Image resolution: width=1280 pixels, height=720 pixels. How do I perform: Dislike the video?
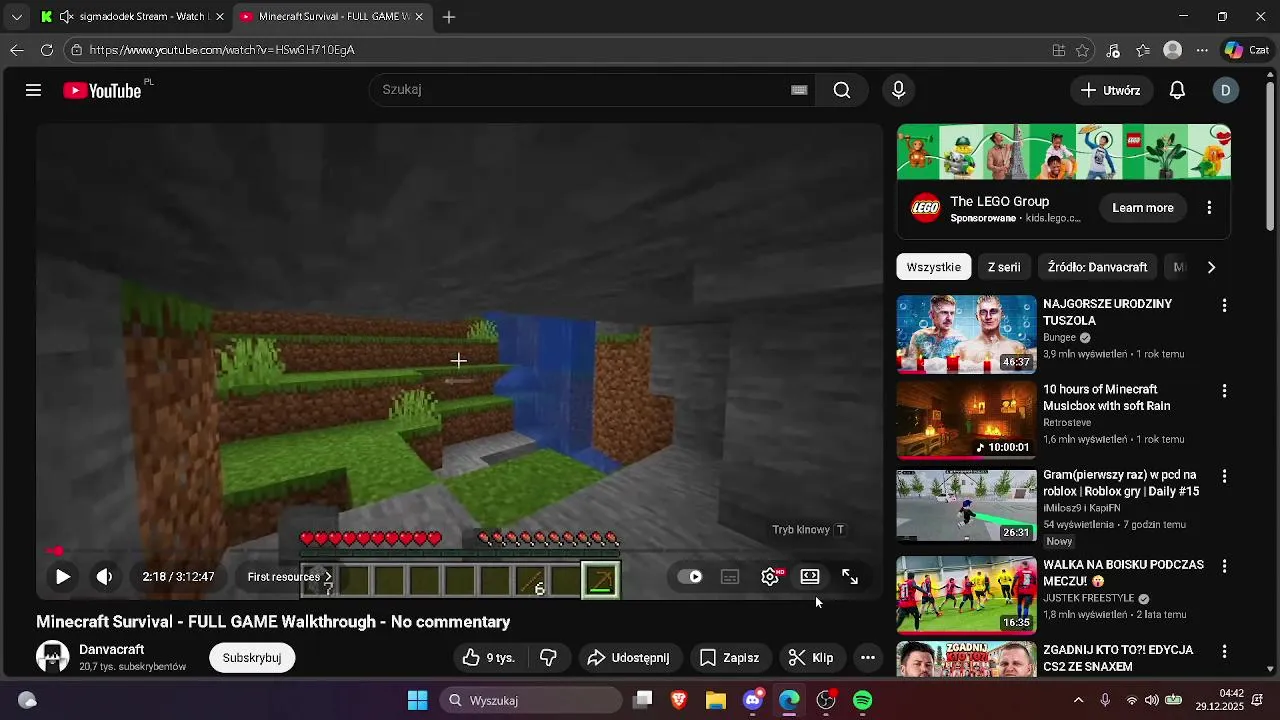(x=548, y=658)
